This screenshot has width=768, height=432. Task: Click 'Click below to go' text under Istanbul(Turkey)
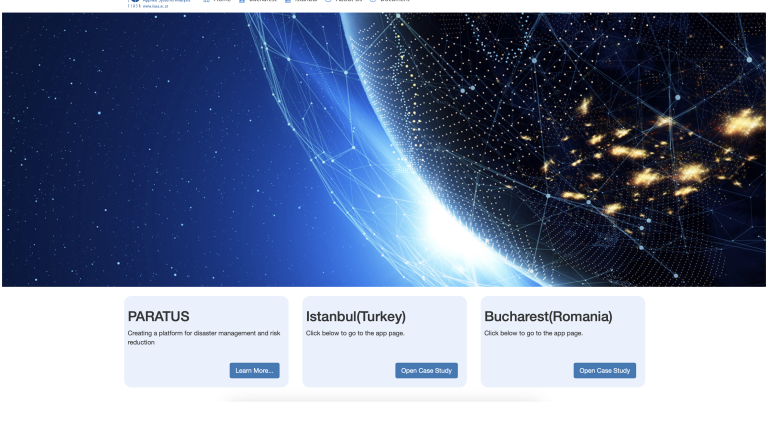pyautogui.click(x=355, y=333)
